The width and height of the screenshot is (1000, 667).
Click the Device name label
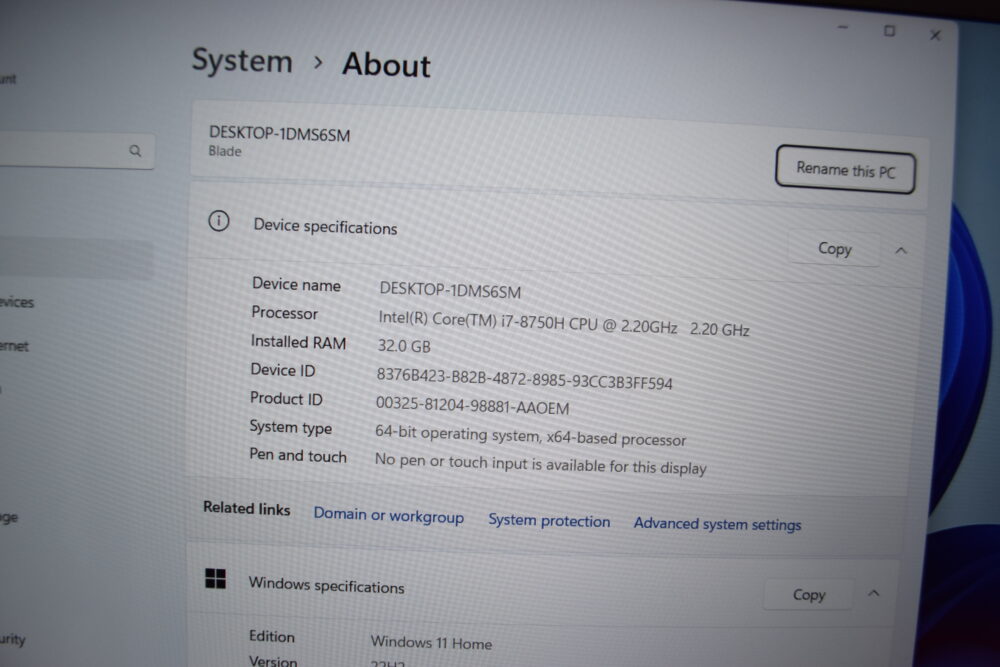click(296, 284)
